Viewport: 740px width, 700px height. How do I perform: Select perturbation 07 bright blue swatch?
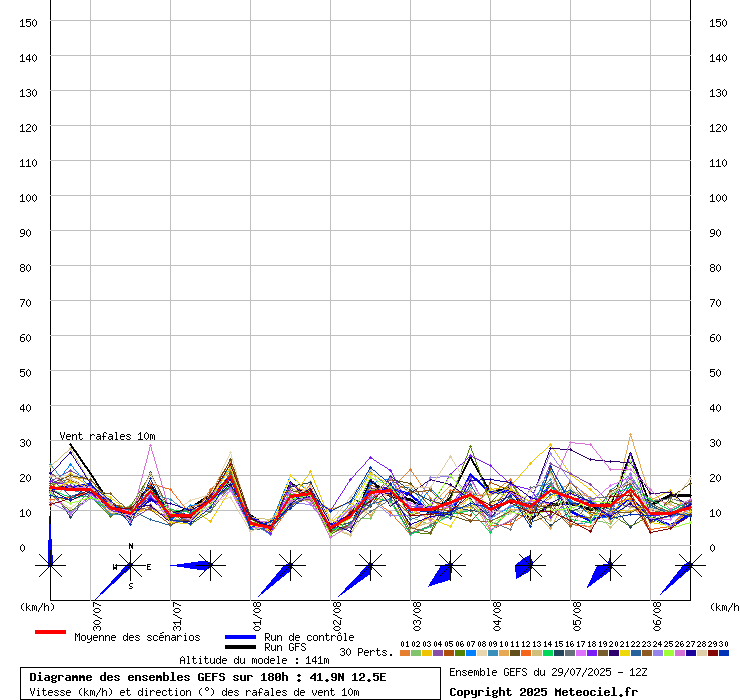471,653
